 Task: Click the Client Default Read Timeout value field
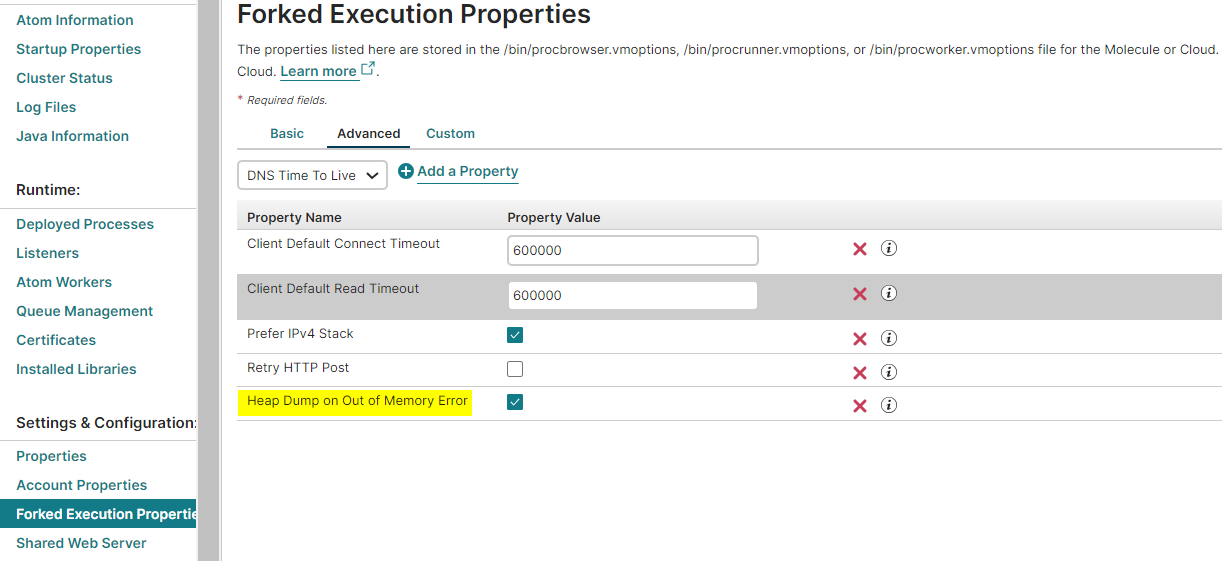click(632, 295)
